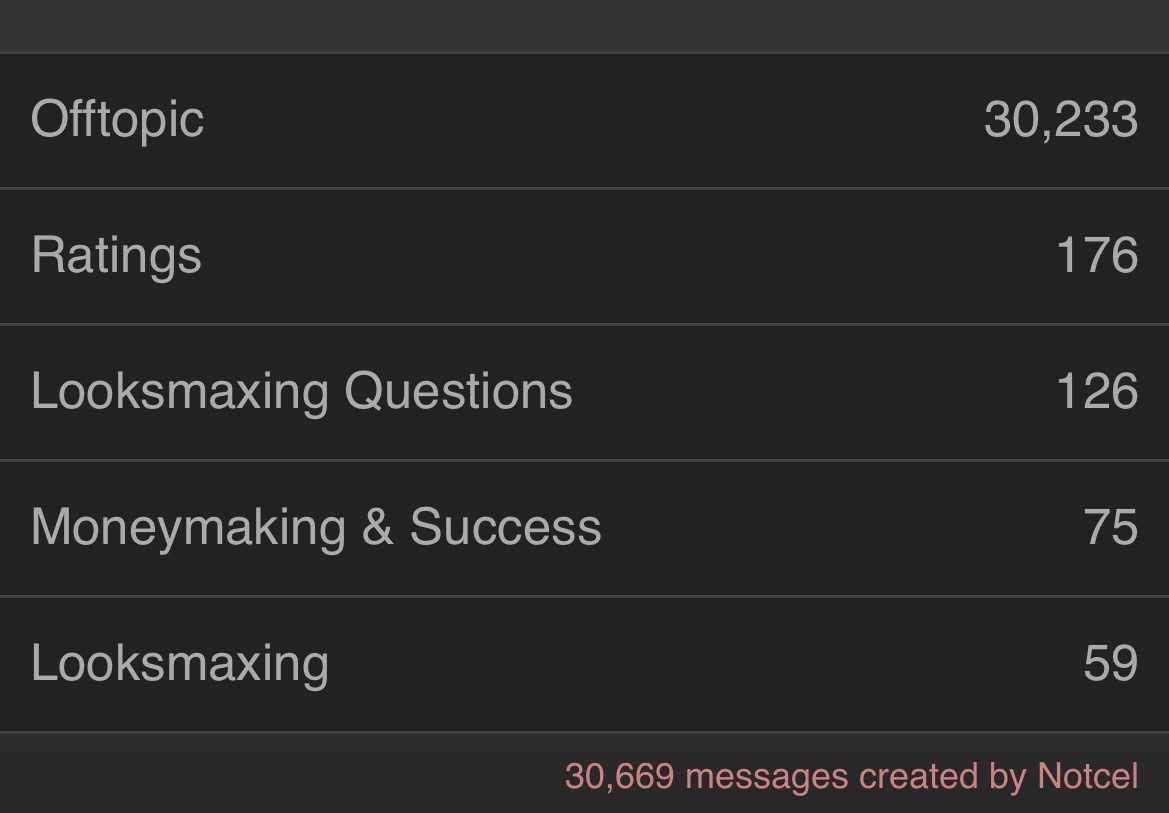
Task: Click the 75 Moneymaking & Success count
Action: coord(1110,527)
